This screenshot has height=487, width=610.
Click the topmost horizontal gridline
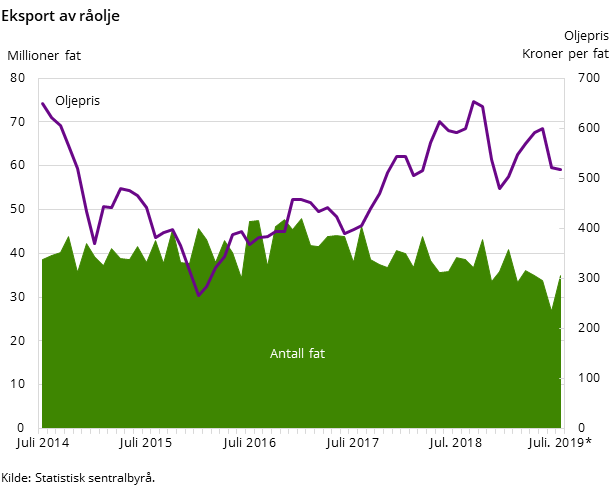[300, 121]
